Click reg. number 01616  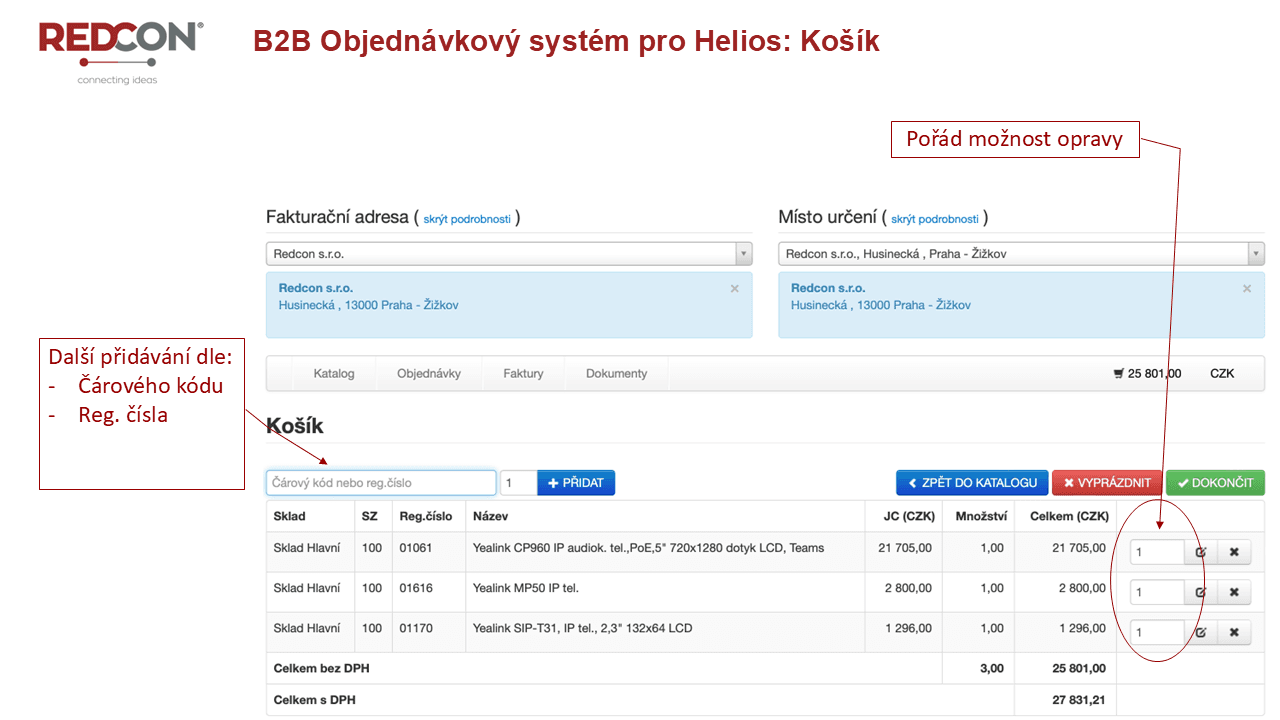pyautogui.click(x=416, y=588)
